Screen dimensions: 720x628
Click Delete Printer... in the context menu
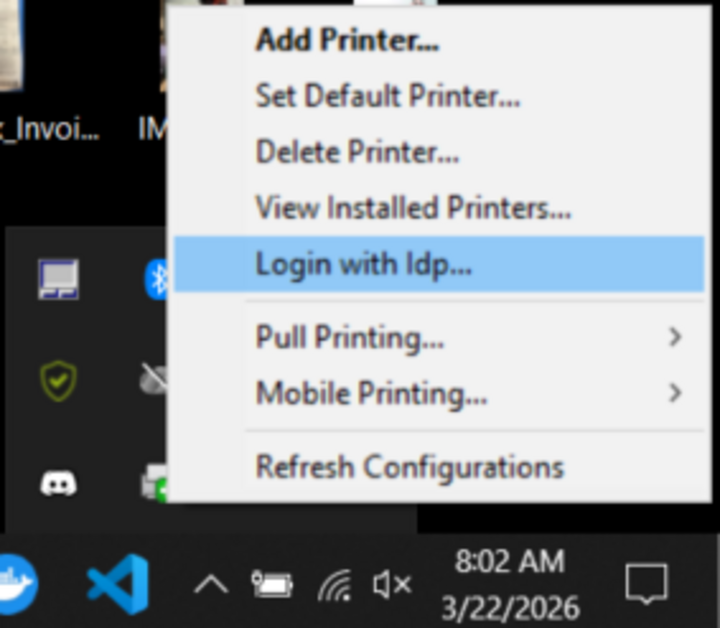[x=357, y=153]
